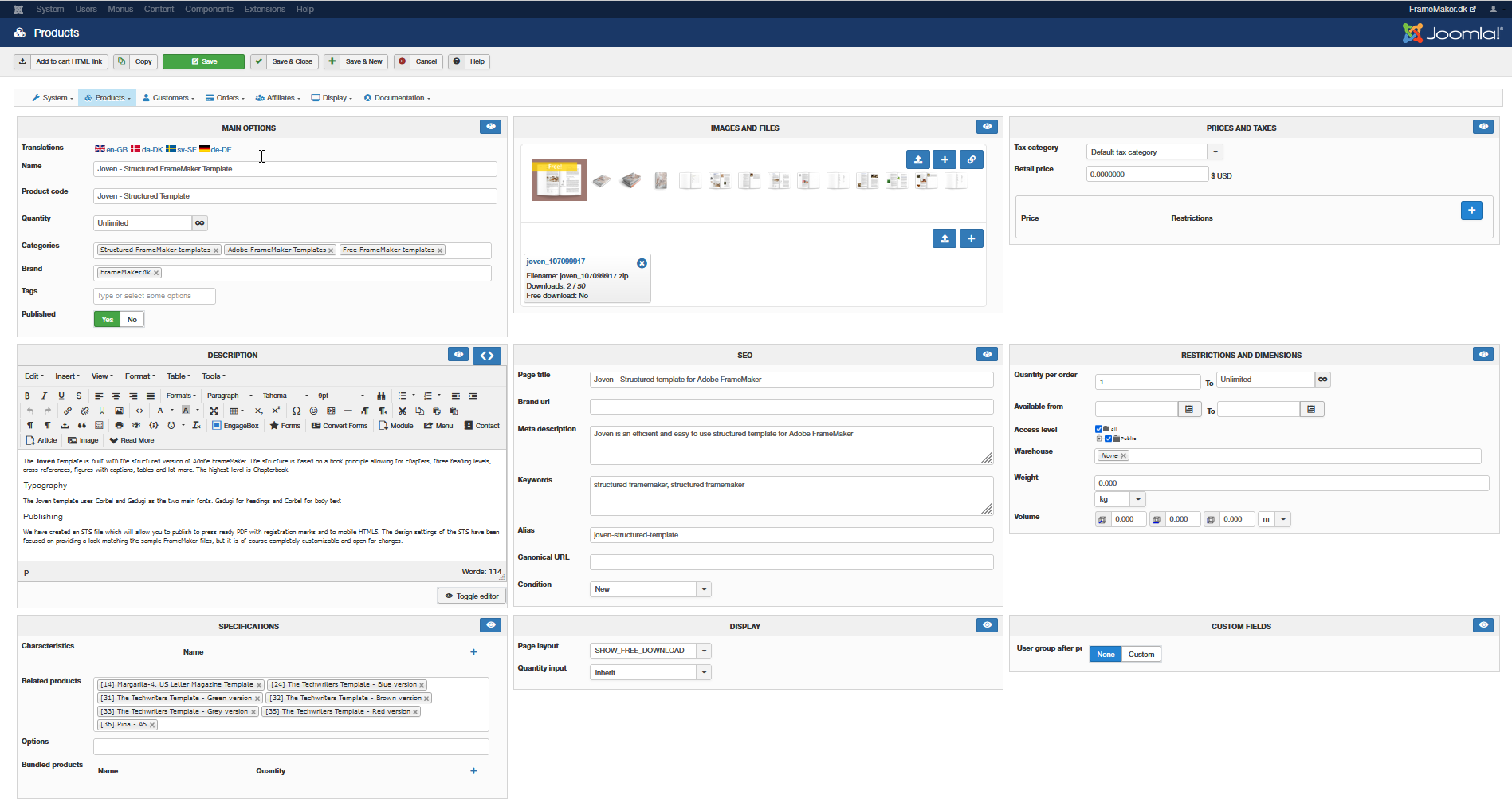
Task: Upload a new product file
Action: point(945,238)
